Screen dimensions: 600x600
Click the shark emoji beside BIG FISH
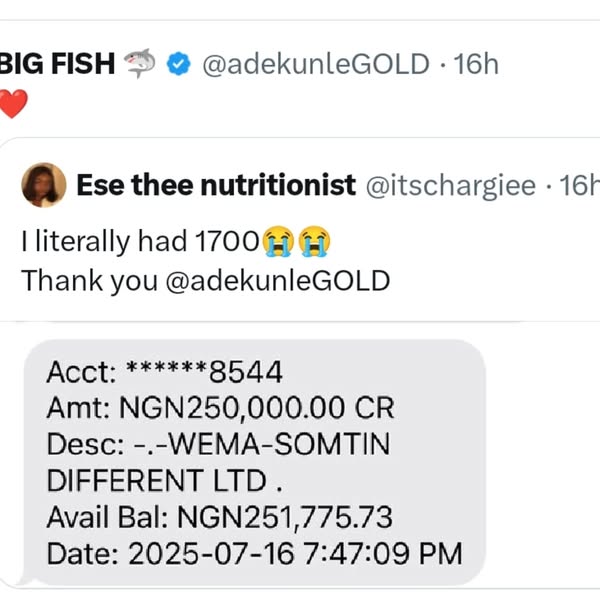(139, 65)
